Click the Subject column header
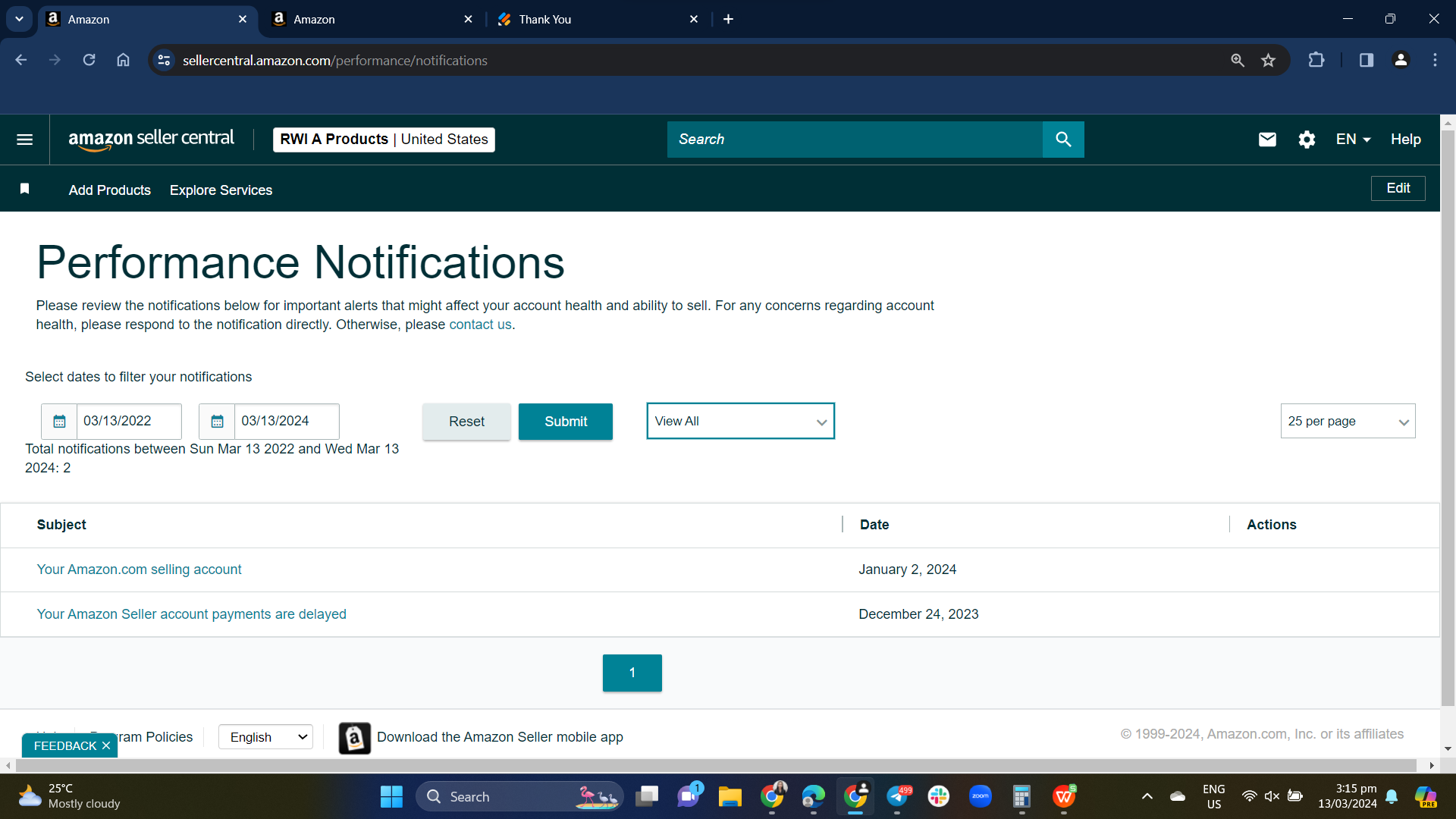The height and width of the screenshot is (819, 1456). pos(61,525)
